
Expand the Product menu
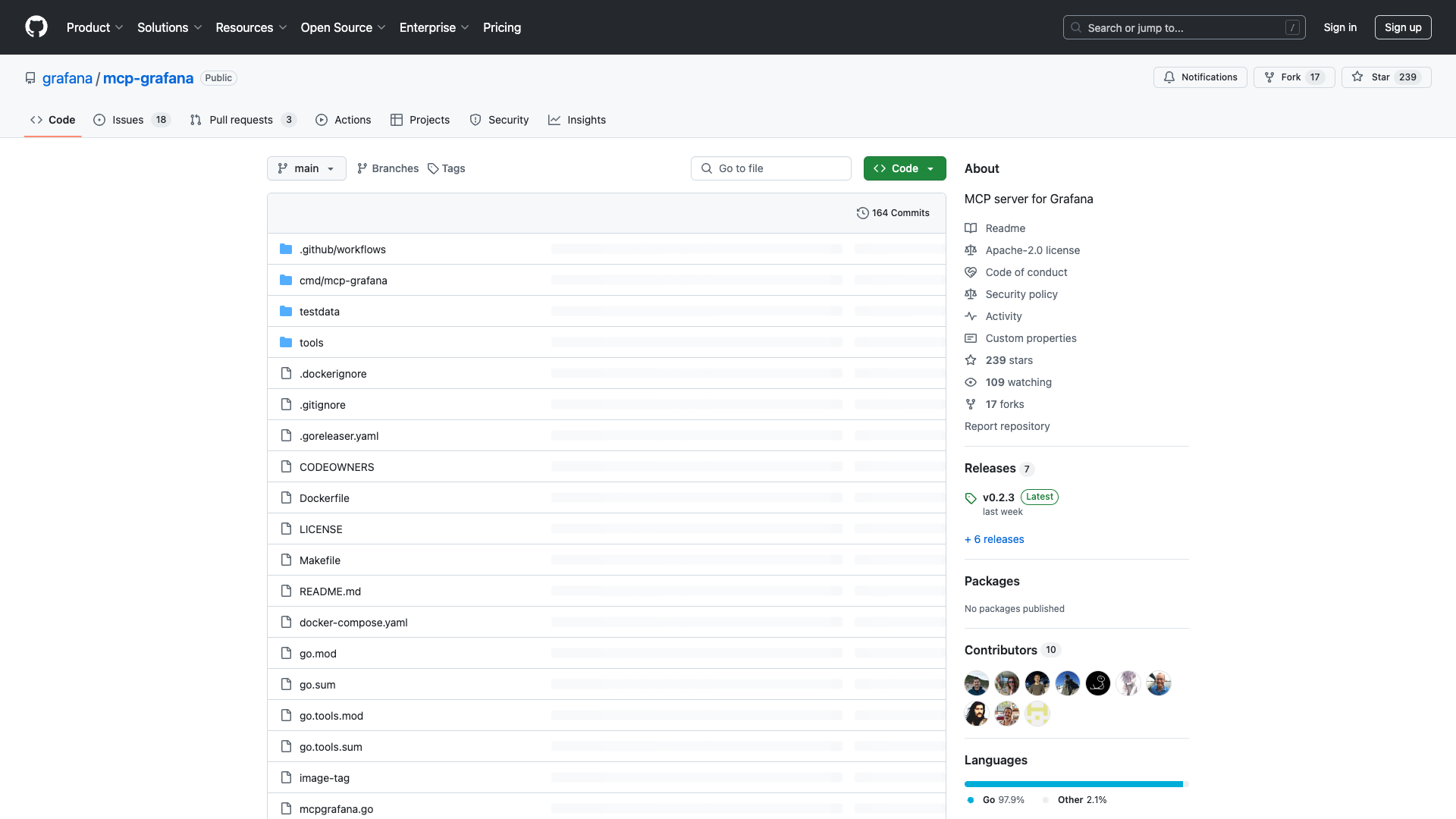pyautogui.click(x=94, y=27)
